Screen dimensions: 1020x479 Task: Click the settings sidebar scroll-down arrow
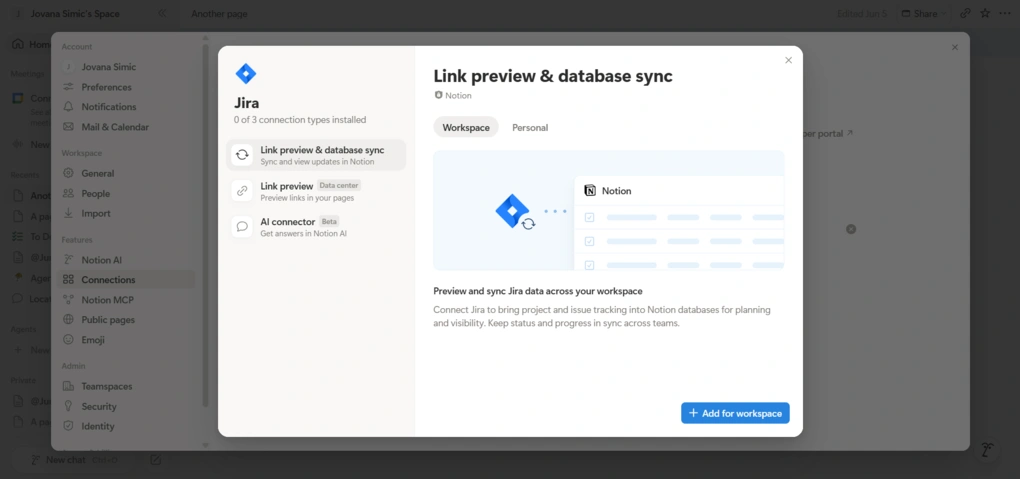click(206, 446)
